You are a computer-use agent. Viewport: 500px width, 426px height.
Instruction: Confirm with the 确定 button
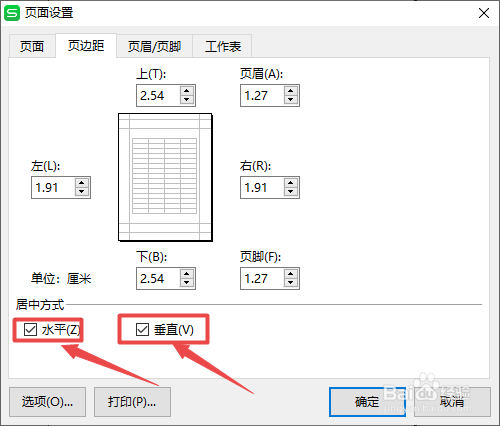(367, 402)
